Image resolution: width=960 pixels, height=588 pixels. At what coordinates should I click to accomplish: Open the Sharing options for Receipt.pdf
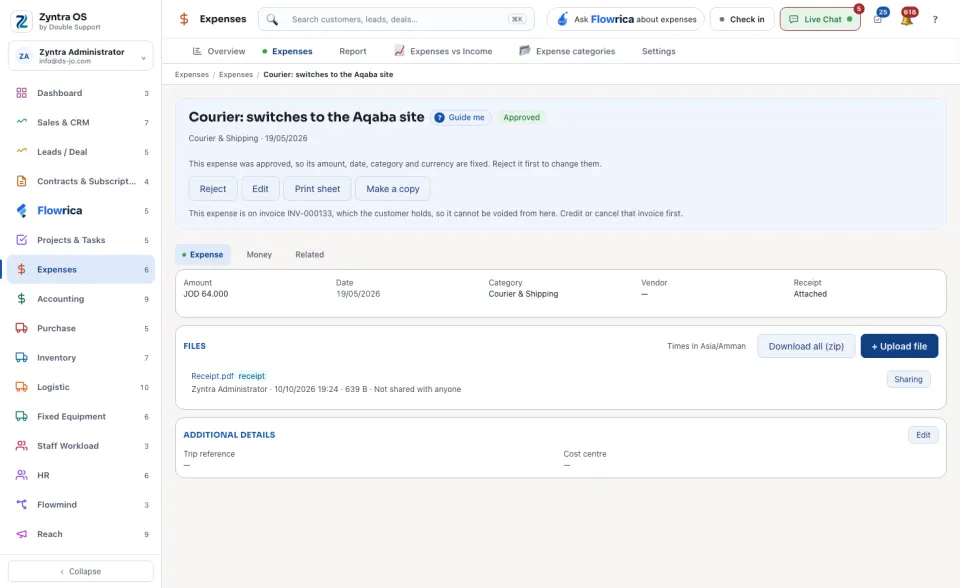(909, 379)
